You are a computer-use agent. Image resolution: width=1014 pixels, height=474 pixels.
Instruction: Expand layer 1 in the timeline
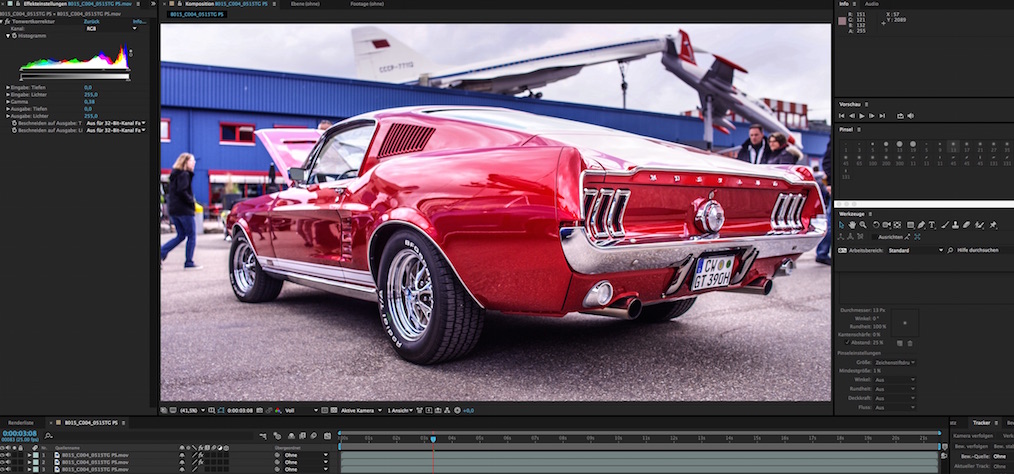pyautogui.click(x=29, y=455)
